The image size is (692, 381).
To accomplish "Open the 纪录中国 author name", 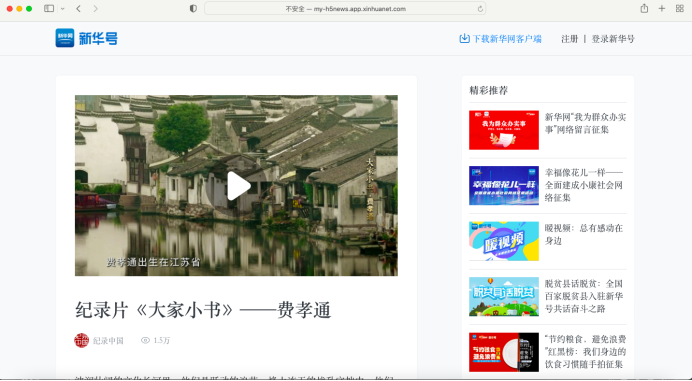I will pos(108,341).
